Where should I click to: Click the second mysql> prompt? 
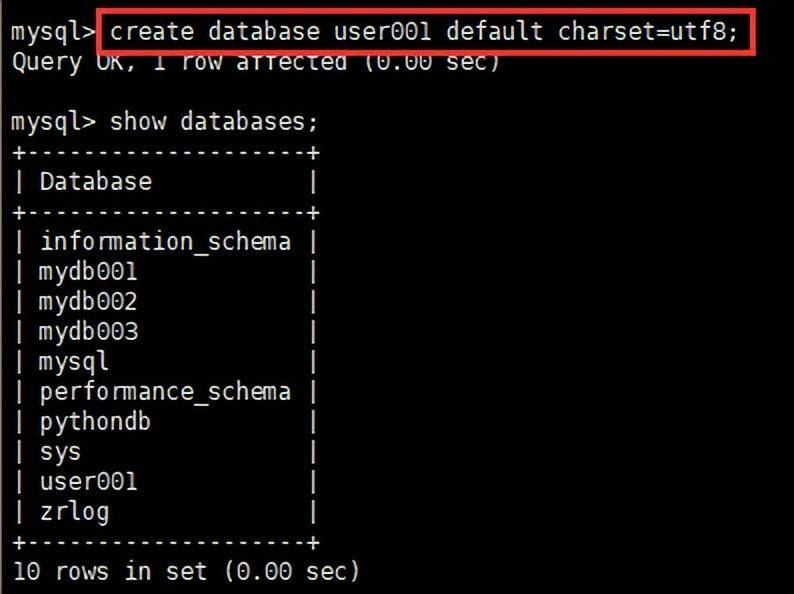tap(53, 123)
